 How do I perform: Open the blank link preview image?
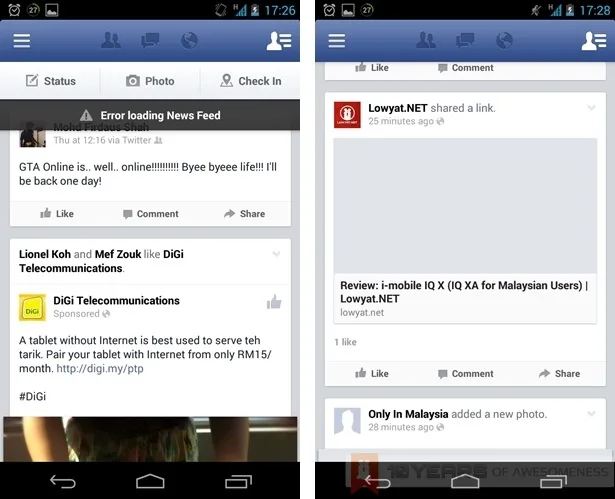click(465, 206)
